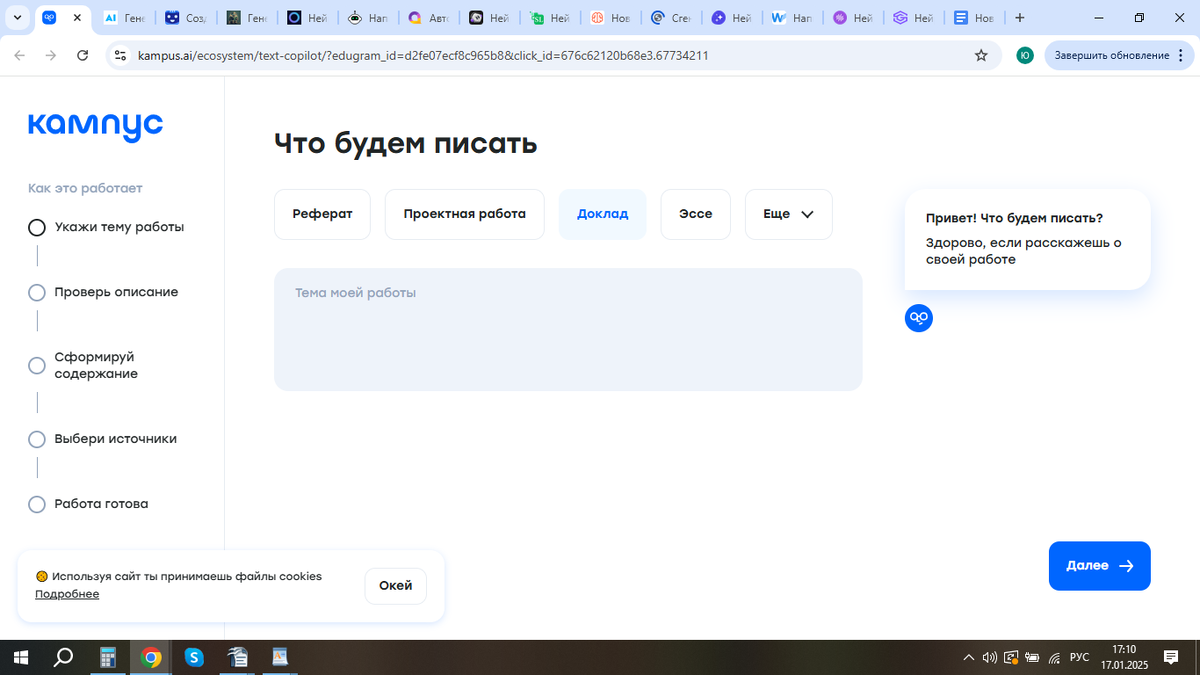Switch to the AI Гене tab
1200x675 pixels.
(x=126, y=18)
